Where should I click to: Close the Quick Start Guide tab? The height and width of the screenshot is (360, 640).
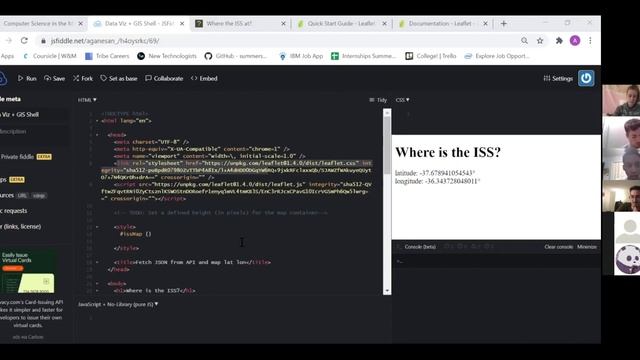coord(384,24)
